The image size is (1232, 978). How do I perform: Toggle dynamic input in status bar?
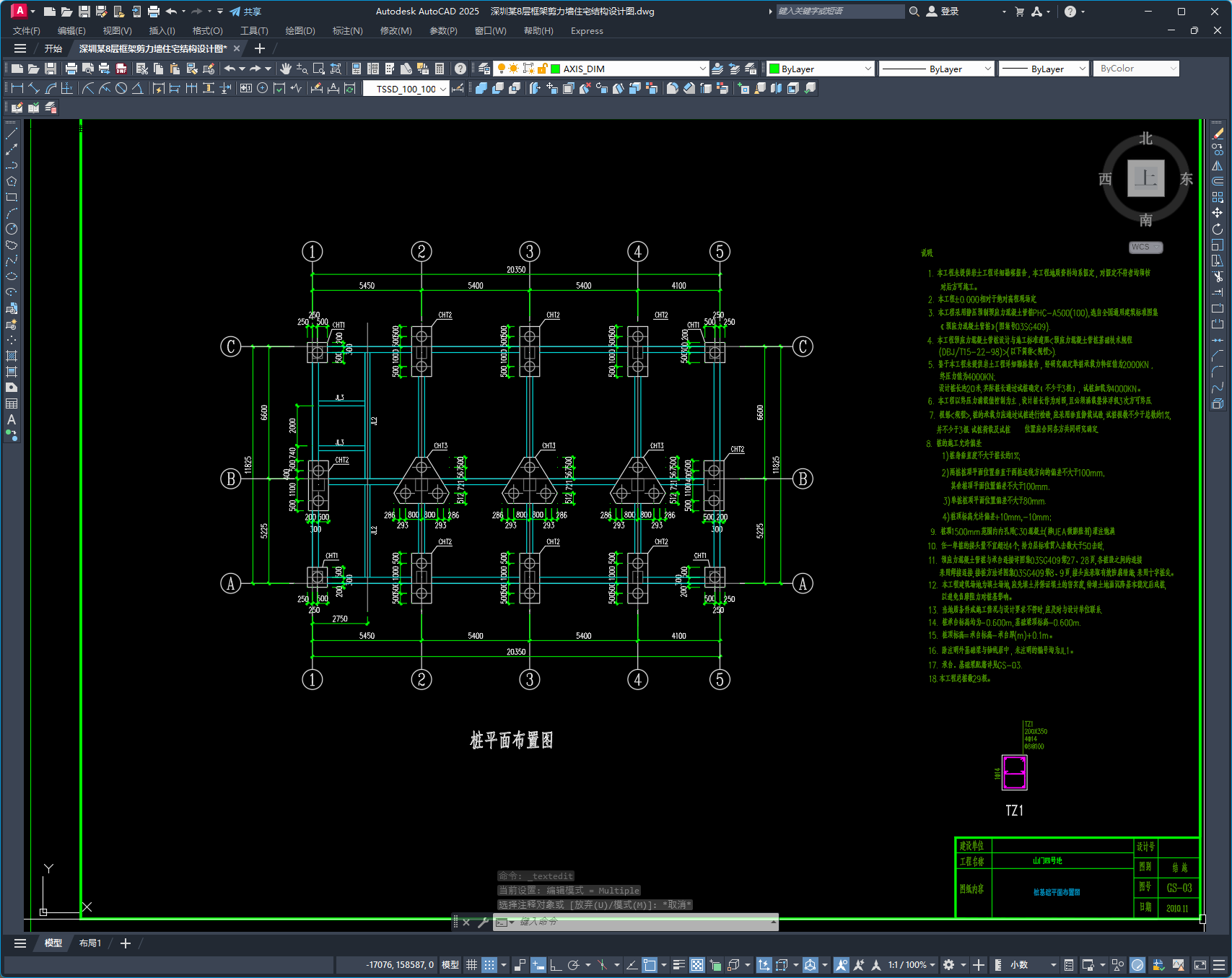pyautogui.click(x=538, y=965)
